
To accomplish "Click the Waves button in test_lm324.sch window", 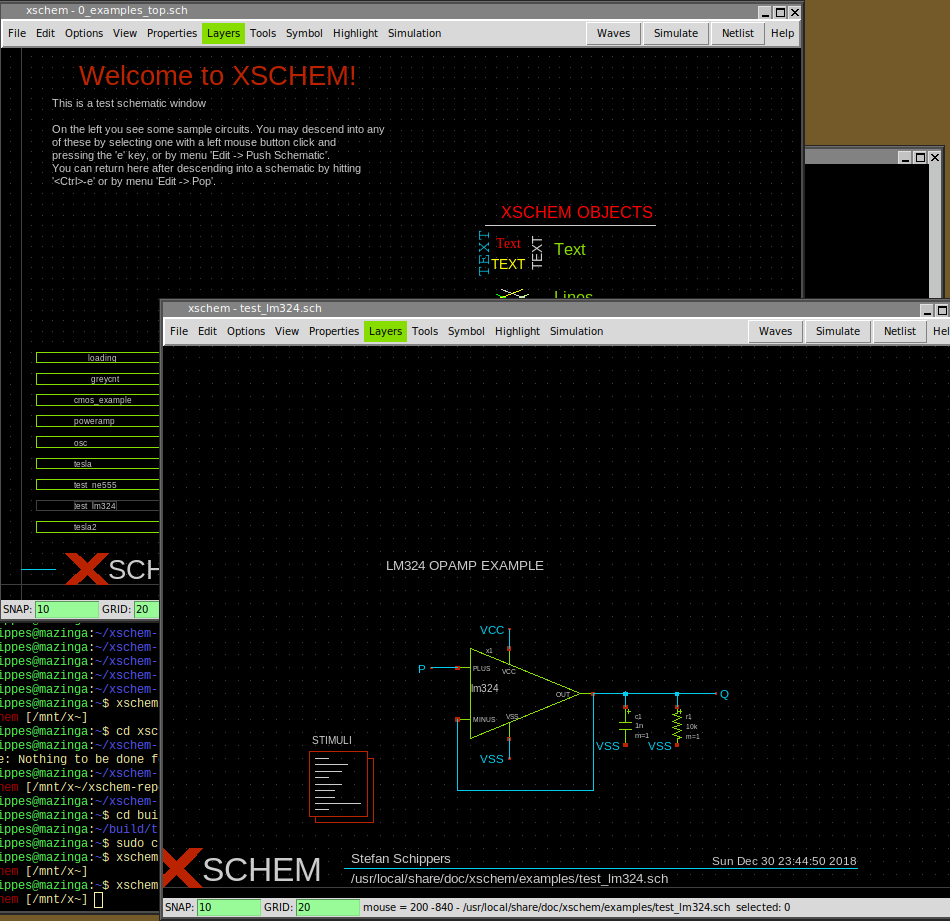I will (775, 331).
